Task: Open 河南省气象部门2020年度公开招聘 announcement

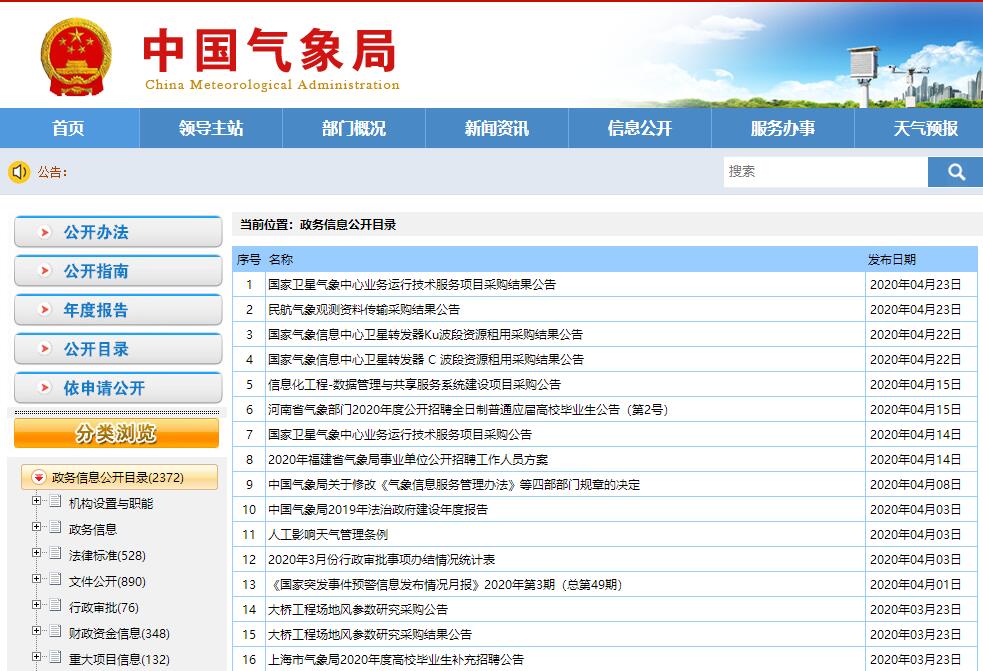Action: pos(468,410)
